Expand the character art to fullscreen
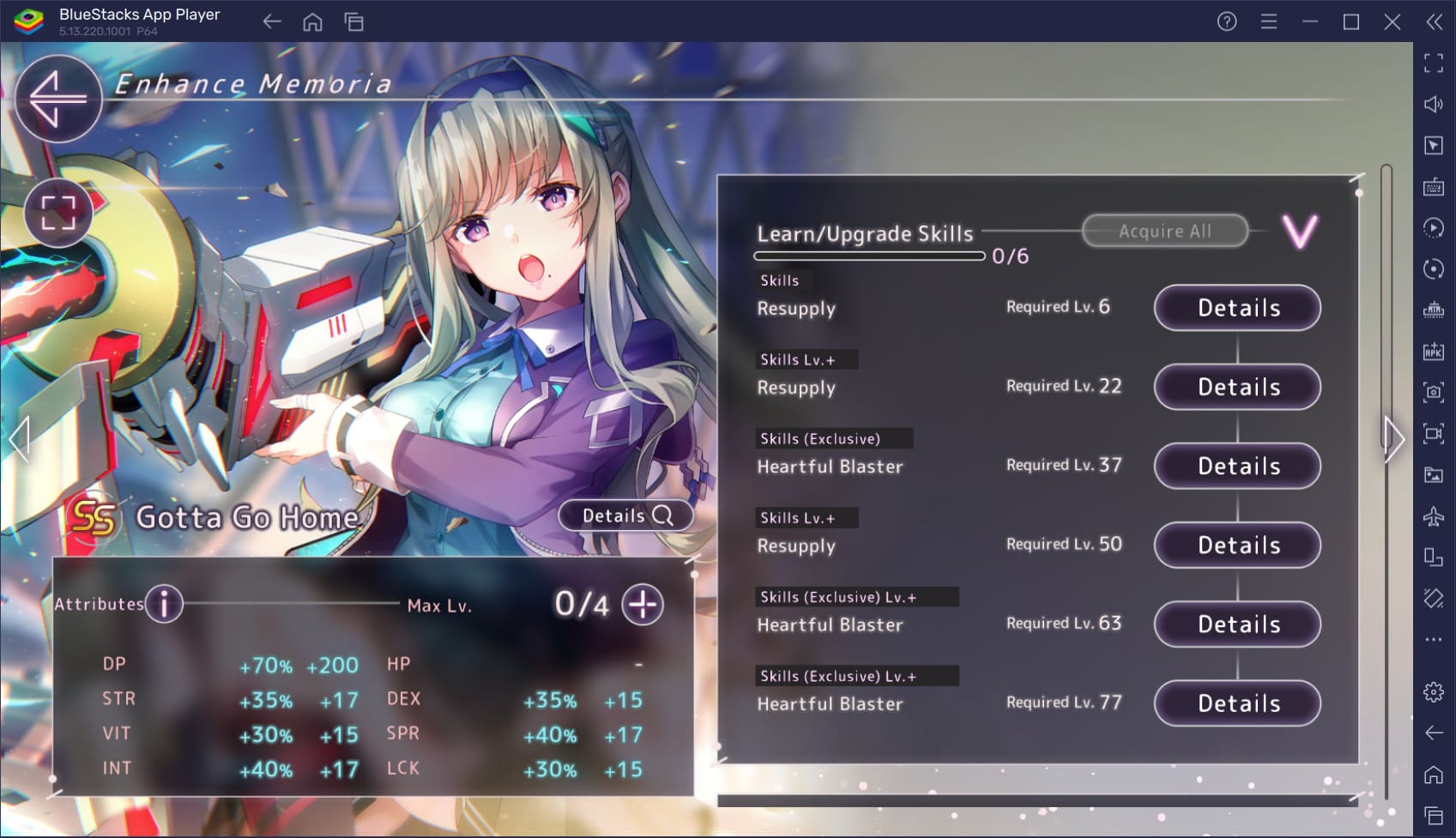This screenshot has height=838, width=1456. (58, 212)
